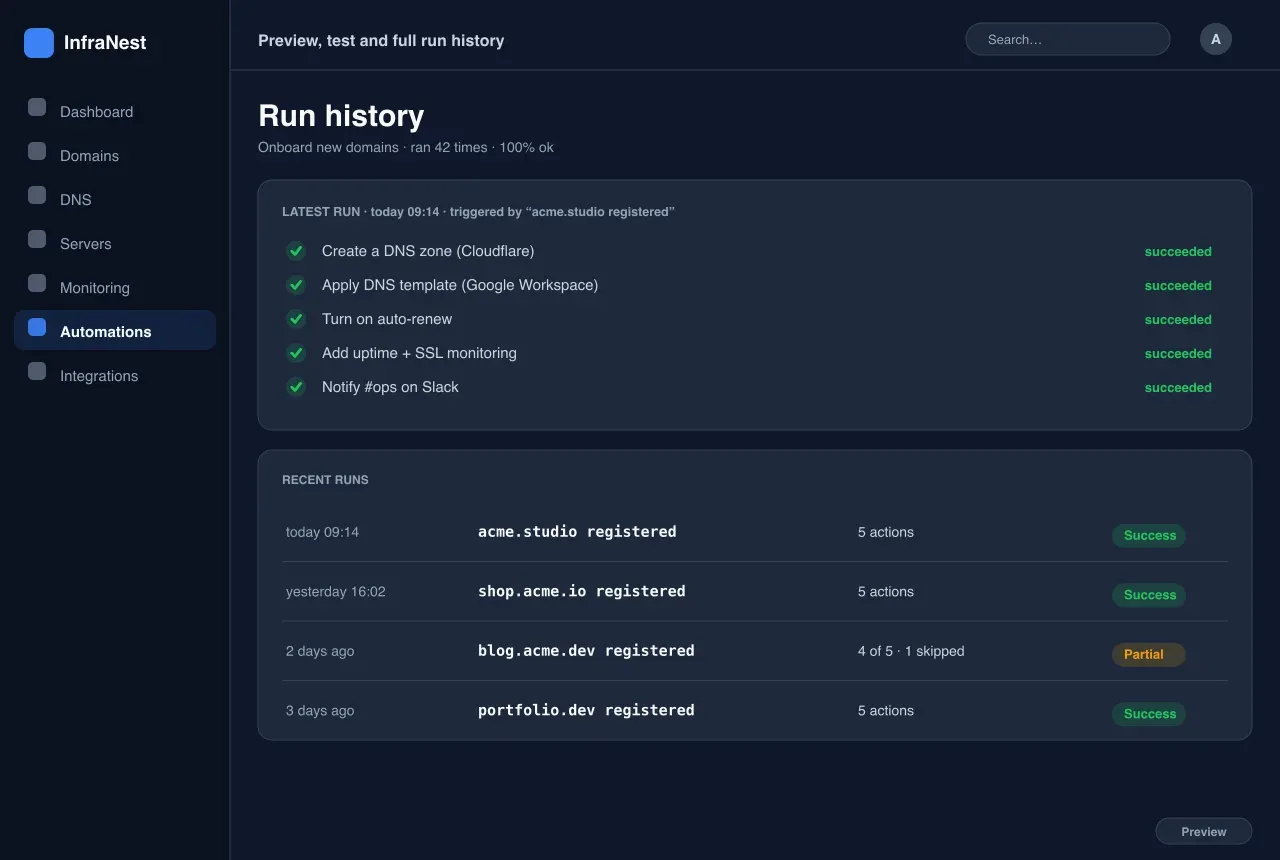
Task: Click succeeded status for Apply DNS template
Action: (1178, 286)
